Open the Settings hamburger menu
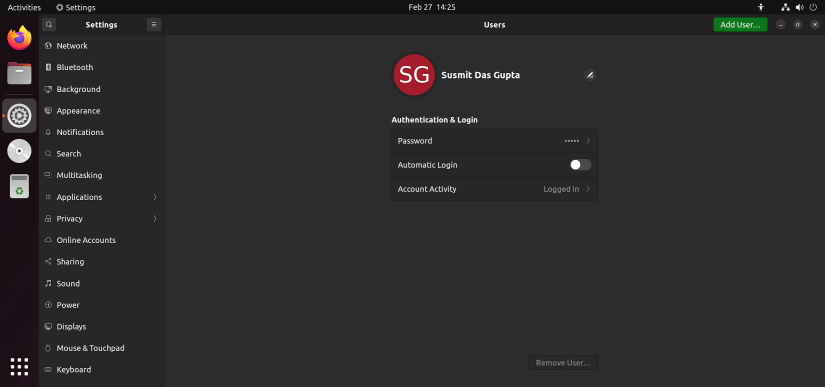825x387 pixels. point(154,25)
